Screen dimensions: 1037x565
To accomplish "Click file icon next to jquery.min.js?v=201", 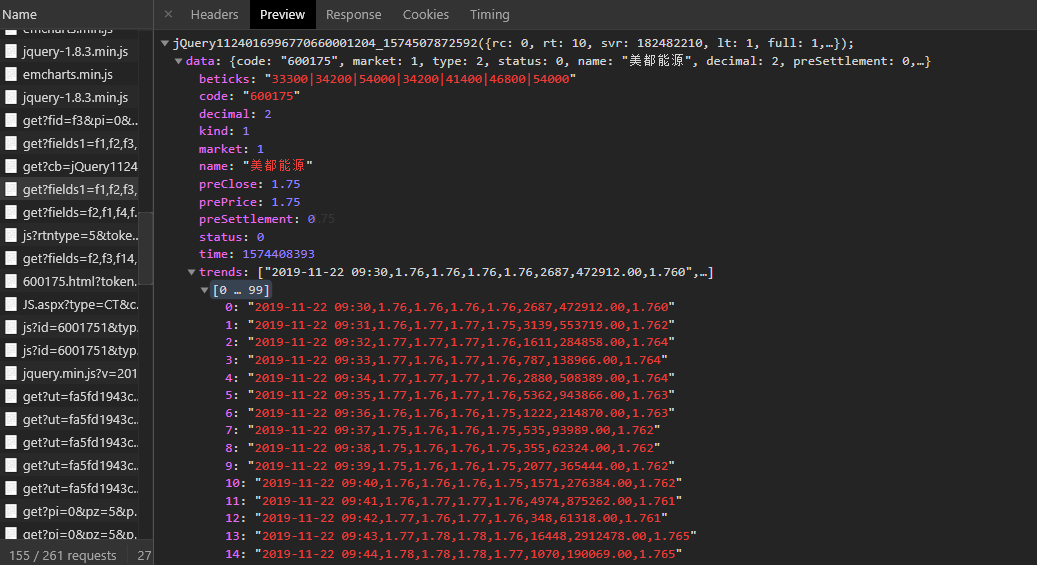I will [12, 373].
